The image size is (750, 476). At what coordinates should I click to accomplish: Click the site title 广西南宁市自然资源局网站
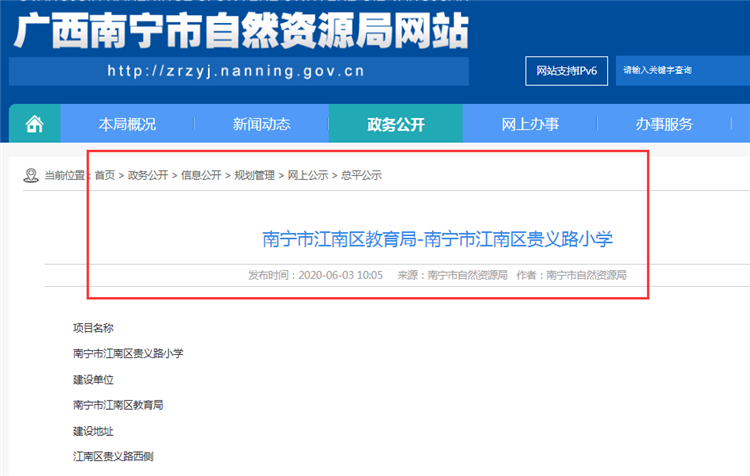[242, 31]
